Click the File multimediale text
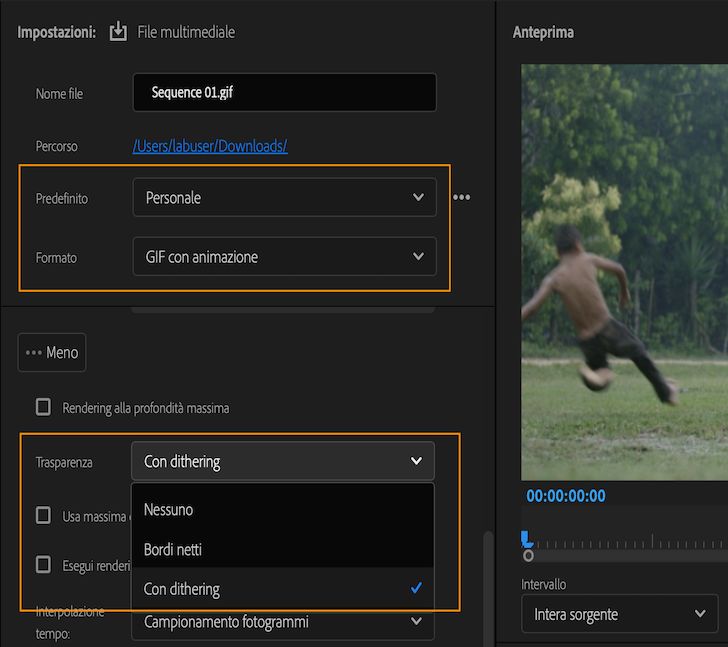Image resolution: width=728 pixels, height=647 pixels. [x=186, y=32]
